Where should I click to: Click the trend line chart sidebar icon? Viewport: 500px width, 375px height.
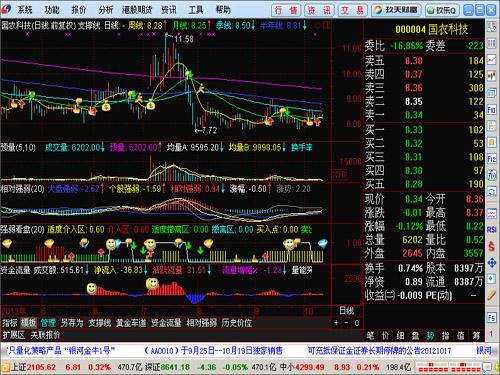[492, 60]
